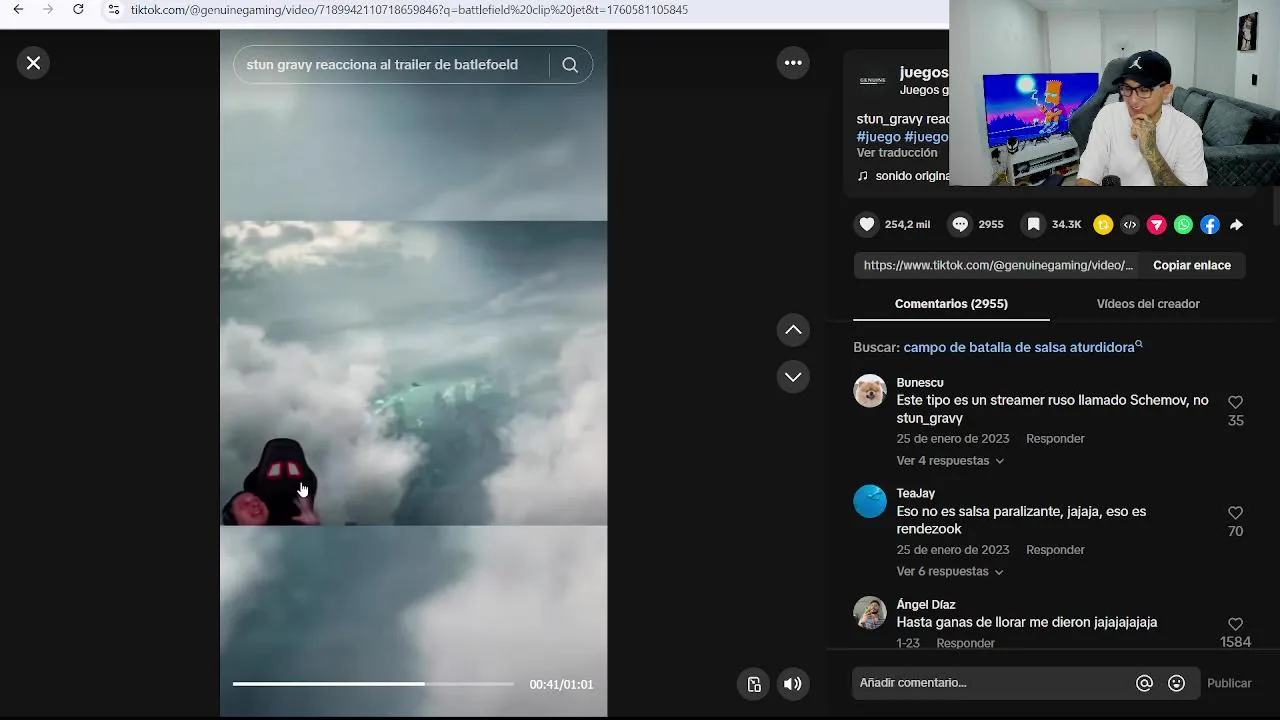Reply to Ángel Díaz's comment
This screenshot has height=720, width=1280.
tap(965, 643)
